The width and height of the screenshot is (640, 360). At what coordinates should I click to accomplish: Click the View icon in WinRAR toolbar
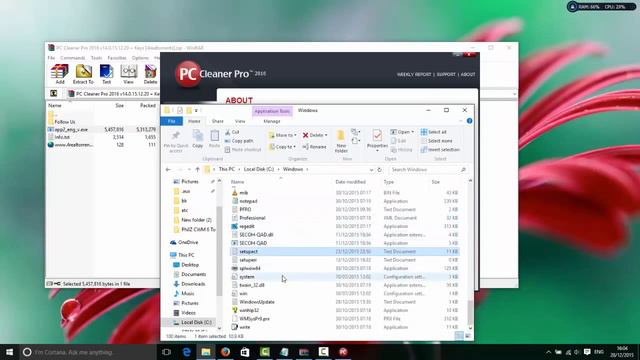pos(129,74)
